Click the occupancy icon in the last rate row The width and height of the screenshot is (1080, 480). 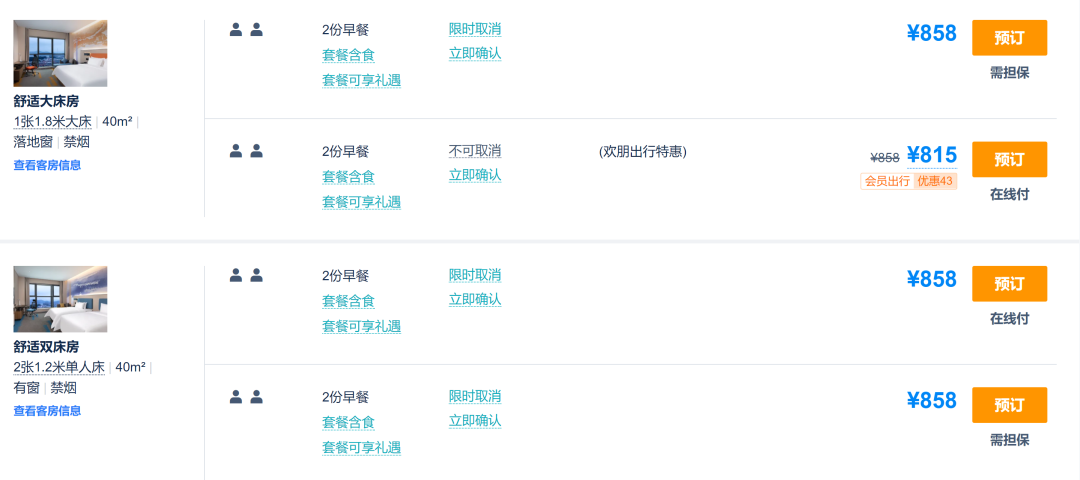point(246,397)
